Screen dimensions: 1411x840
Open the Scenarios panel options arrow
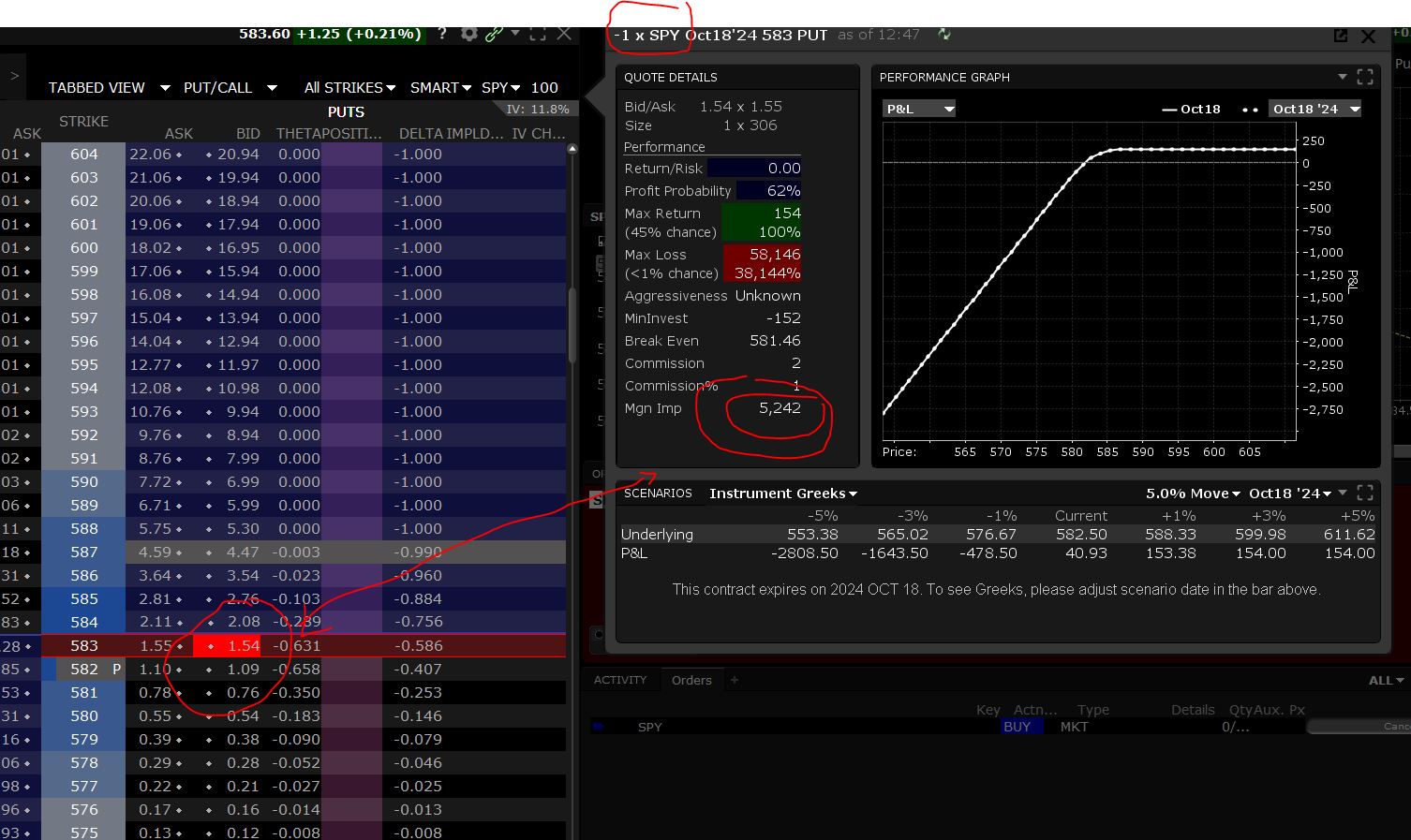(1343, 493)
